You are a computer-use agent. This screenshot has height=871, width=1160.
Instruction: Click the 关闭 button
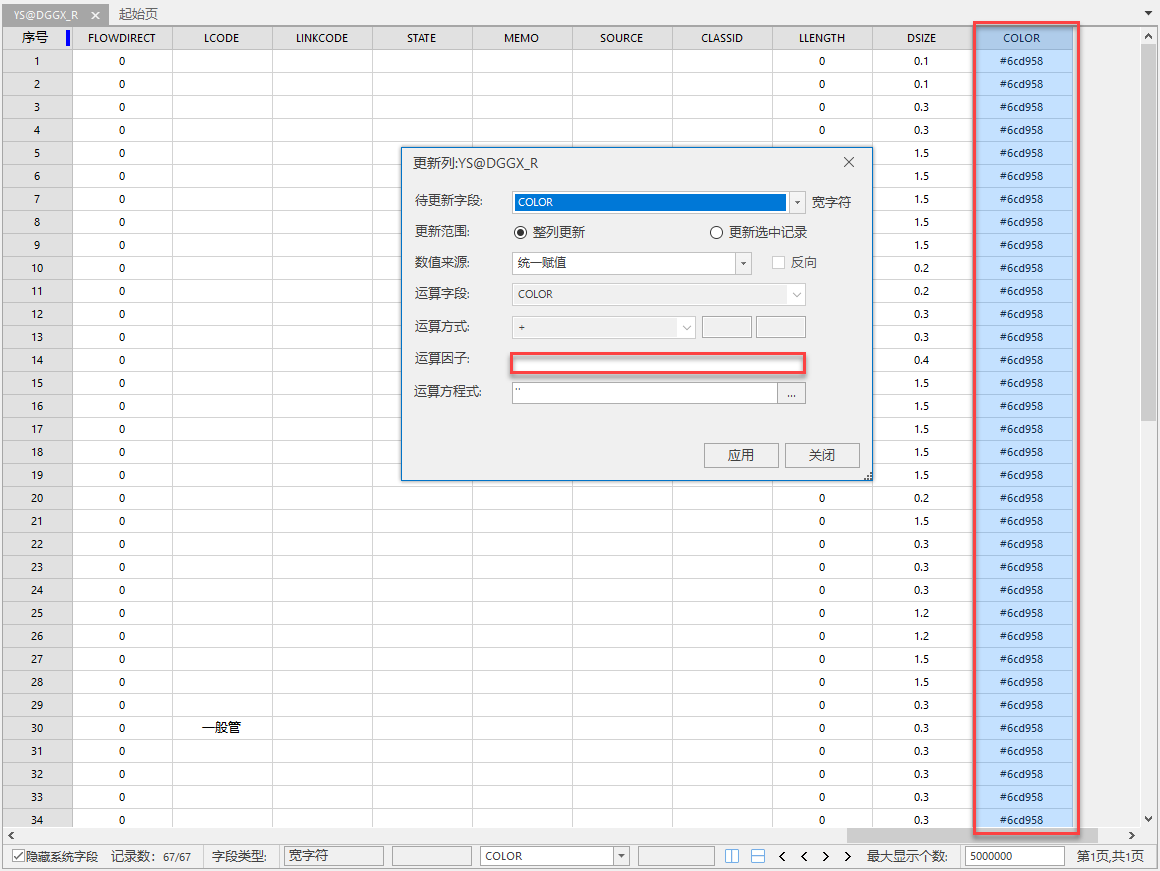point(822,455)
